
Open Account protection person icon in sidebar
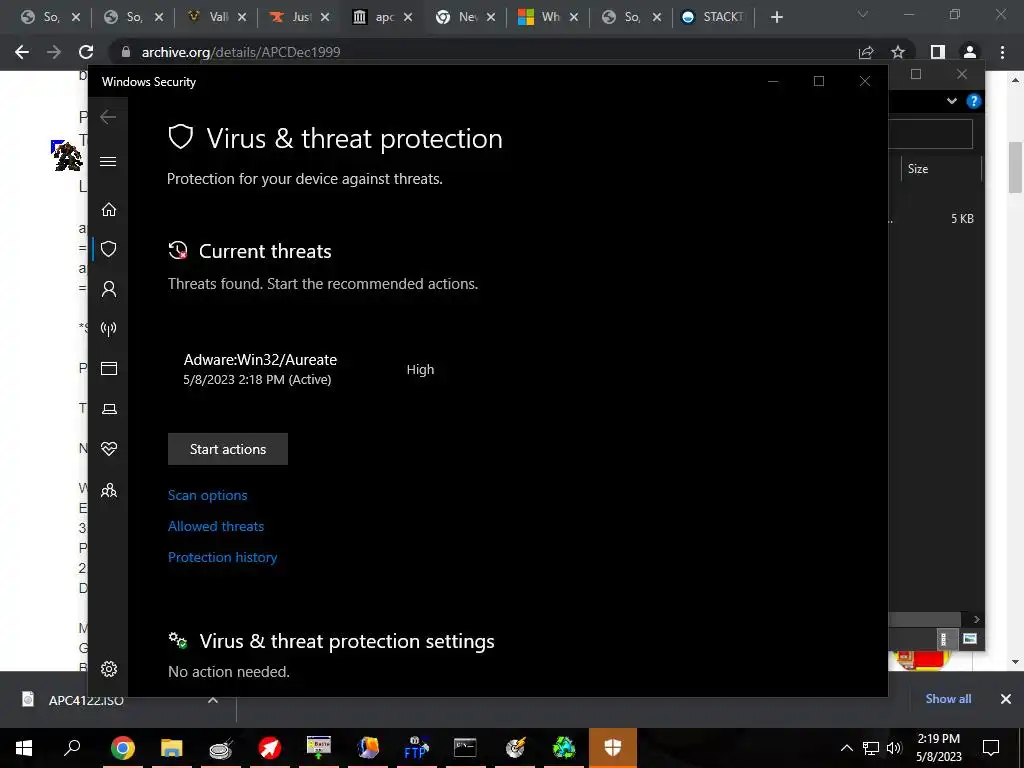(x=108, y=289)
